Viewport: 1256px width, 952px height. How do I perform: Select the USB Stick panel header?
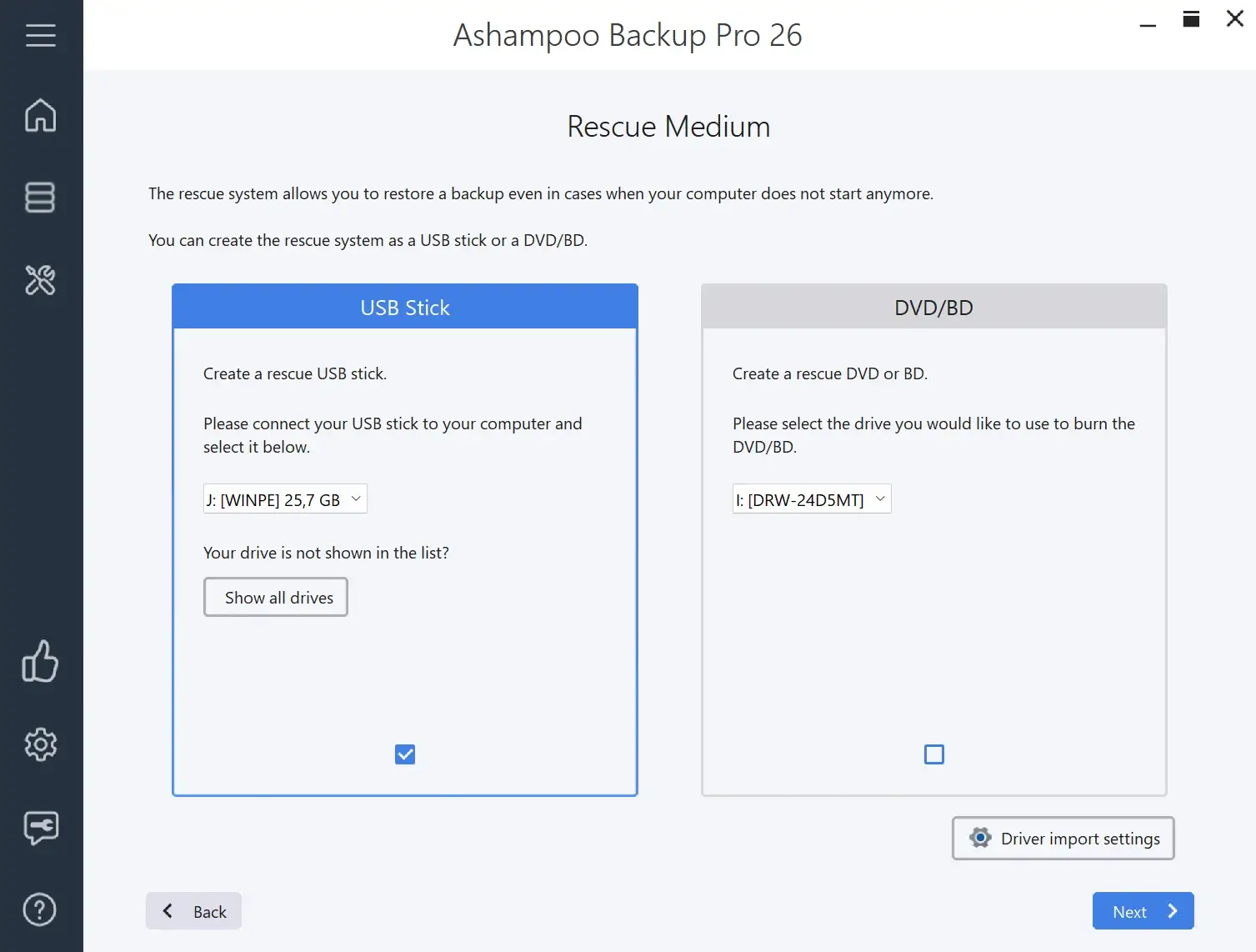(x=404, y=307)
